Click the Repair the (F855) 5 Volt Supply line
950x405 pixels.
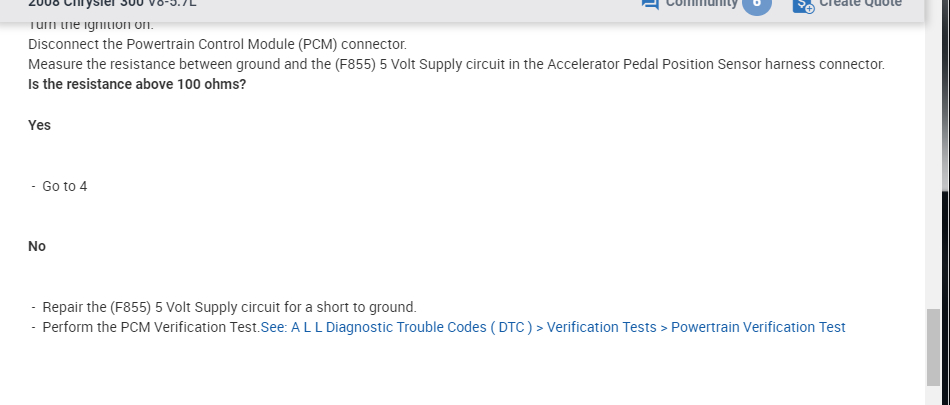point(229,307)
